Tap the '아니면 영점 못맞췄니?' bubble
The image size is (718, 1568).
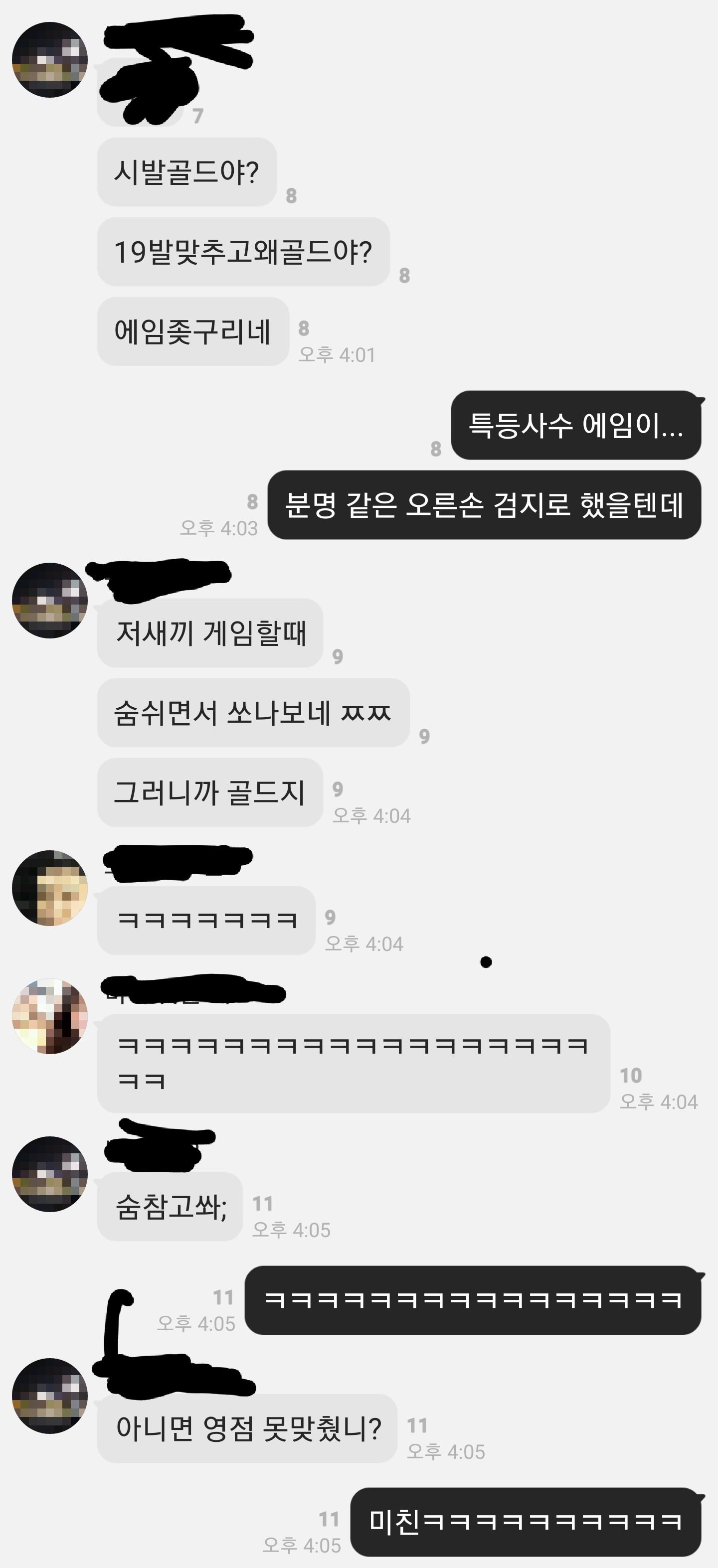247,1428
